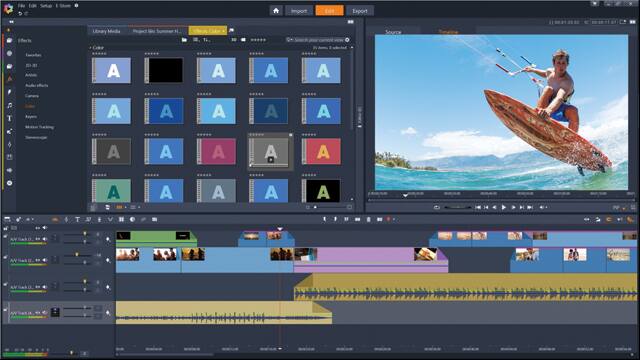This screenshot has width=640, height=360.
Task: Open the Titles category in library sidebar
Action: pyautogui.click(x=9, y=118)
